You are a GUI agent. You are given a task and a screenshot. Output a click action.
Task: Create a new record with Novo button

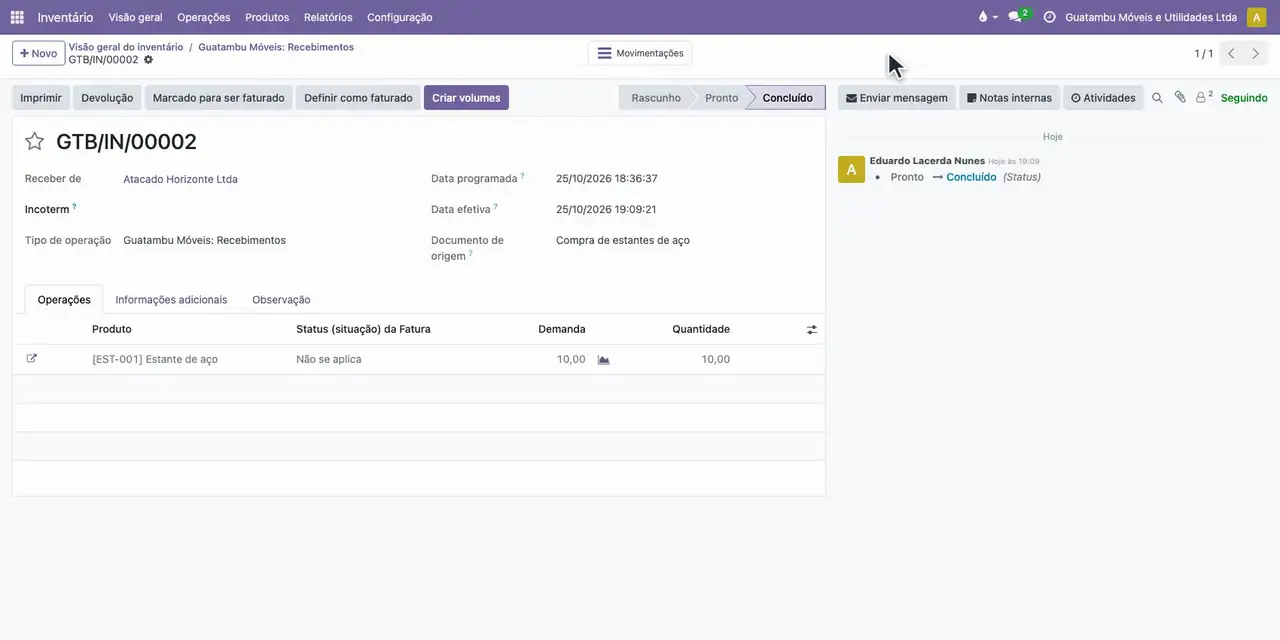[x=39, y=53]
